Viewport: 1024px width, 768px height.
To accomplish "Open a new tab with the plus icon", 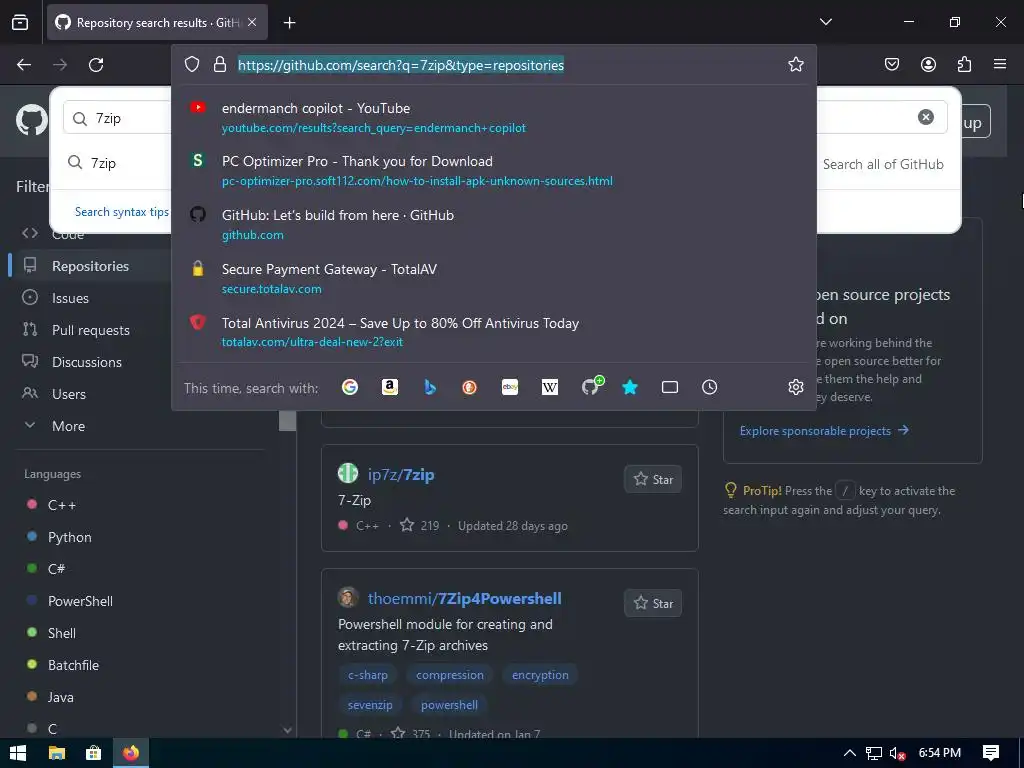I will point(289,23).
